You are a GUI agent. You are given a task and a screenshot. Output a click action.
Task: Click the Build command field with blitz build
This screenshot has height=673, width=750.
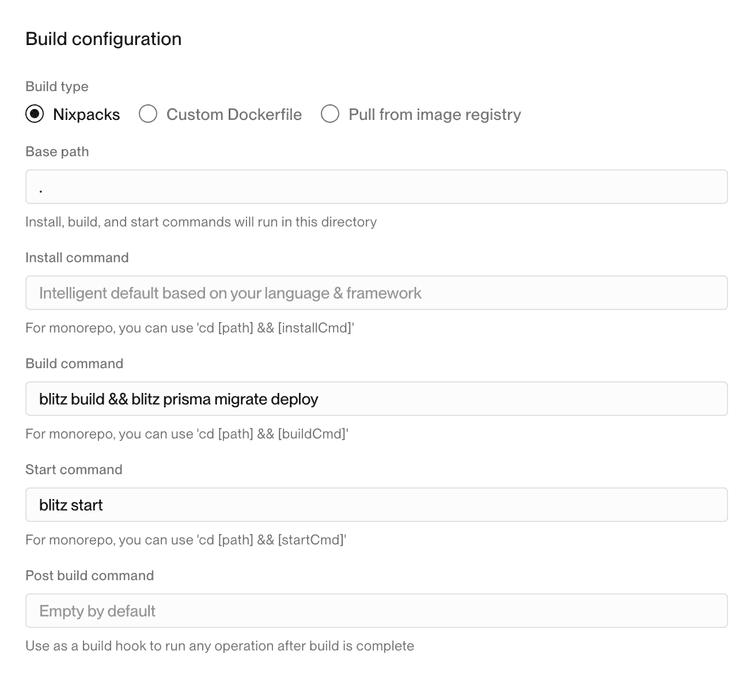click(376, 399)
